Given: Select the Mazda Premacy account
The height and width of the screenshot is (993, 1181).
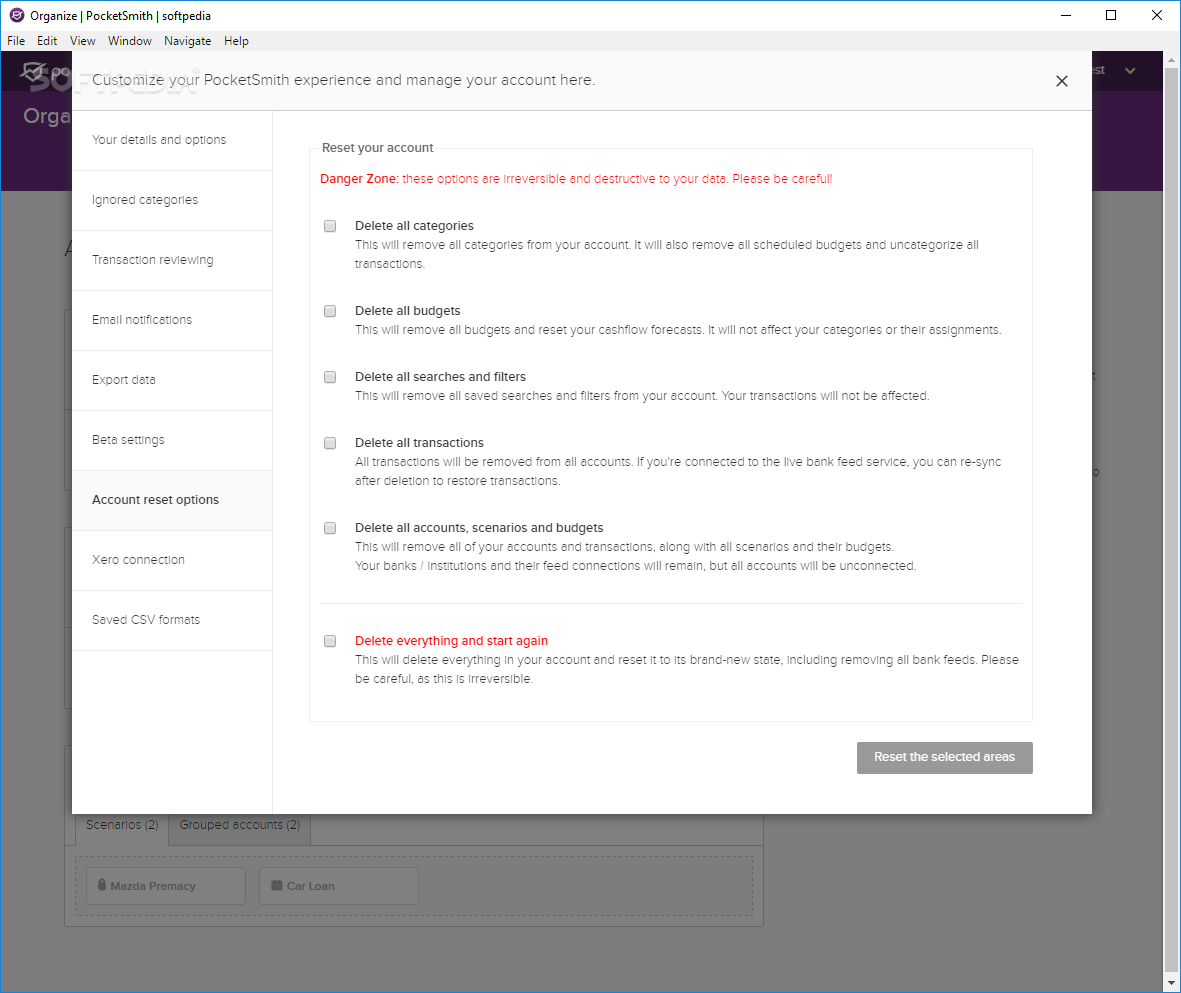Looking at the screenshot, I should (166, 886).
